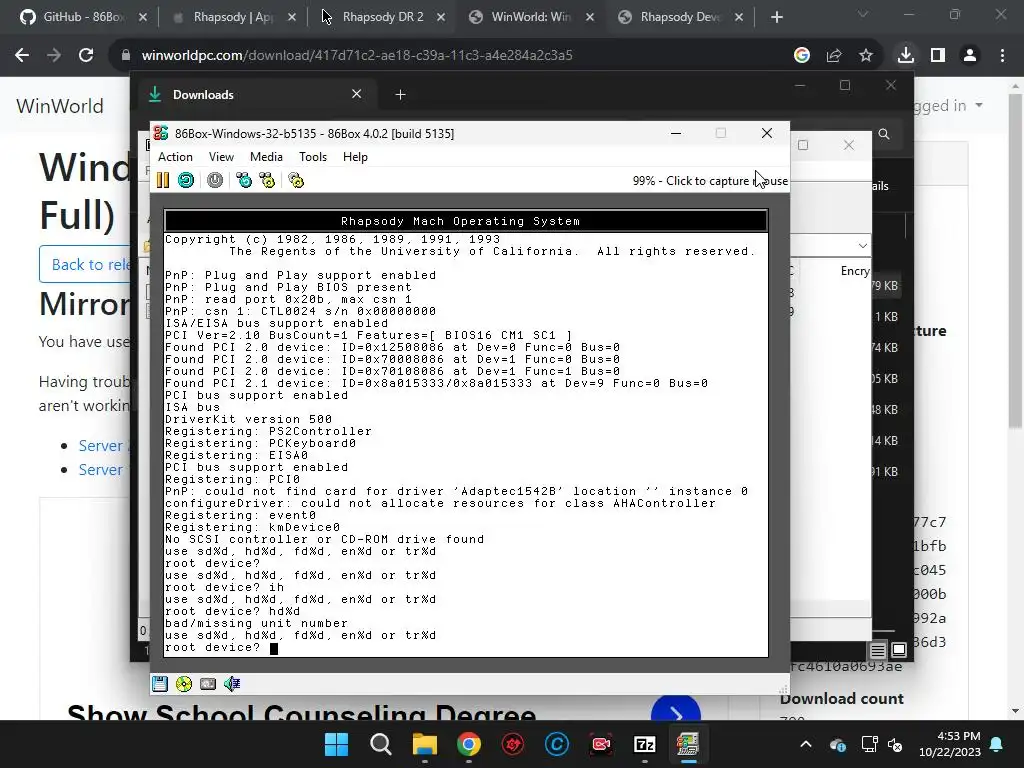Open the 86Box Media menu
This screenshot has height=768, width=1024.
point(266,157)
